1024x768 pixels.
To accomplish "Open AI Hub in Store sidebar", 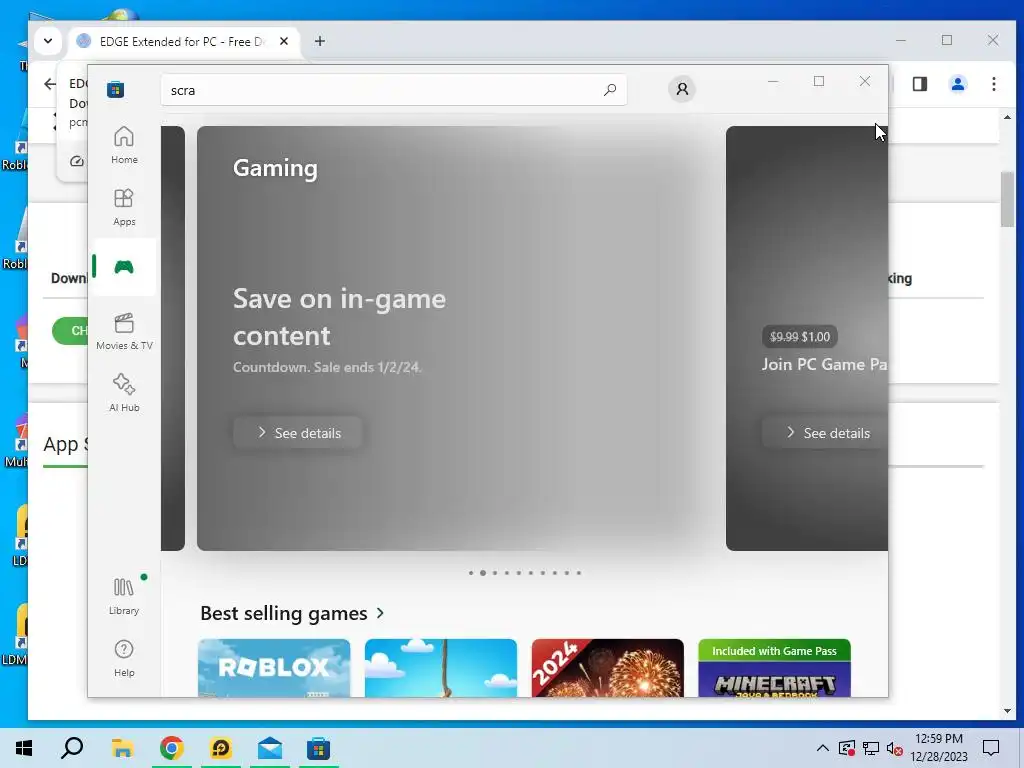I will coord(124,392).
